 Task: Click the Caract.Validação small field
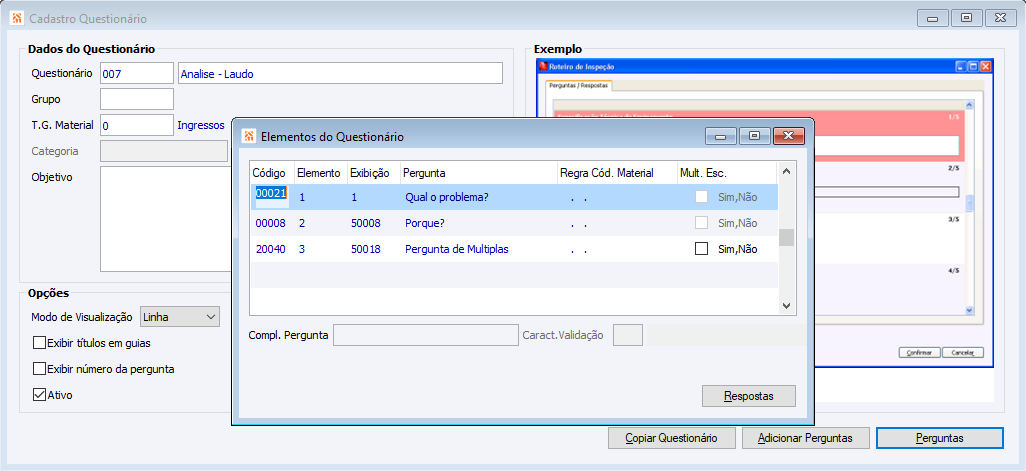[628, 336]
